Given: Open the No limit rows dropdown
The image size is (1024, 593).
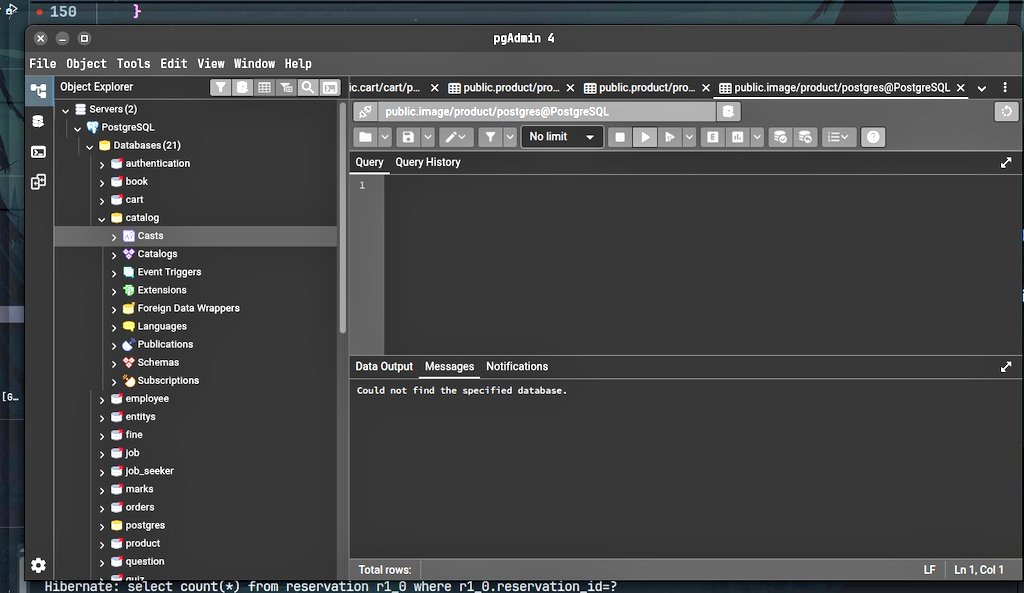Looking at the screenshot, I should (562, 137).
